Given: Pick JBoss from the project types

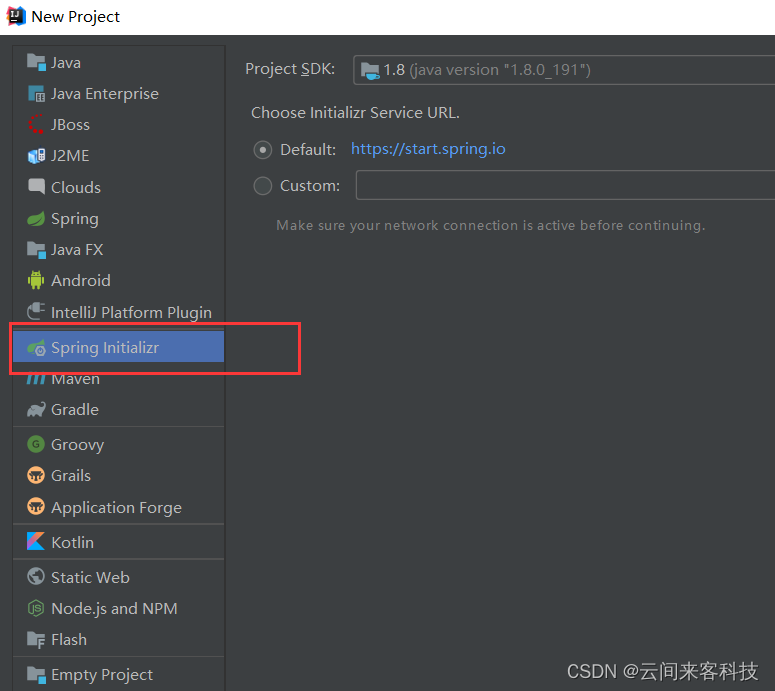Looking at the screenshot, I should tap(71, 125).
